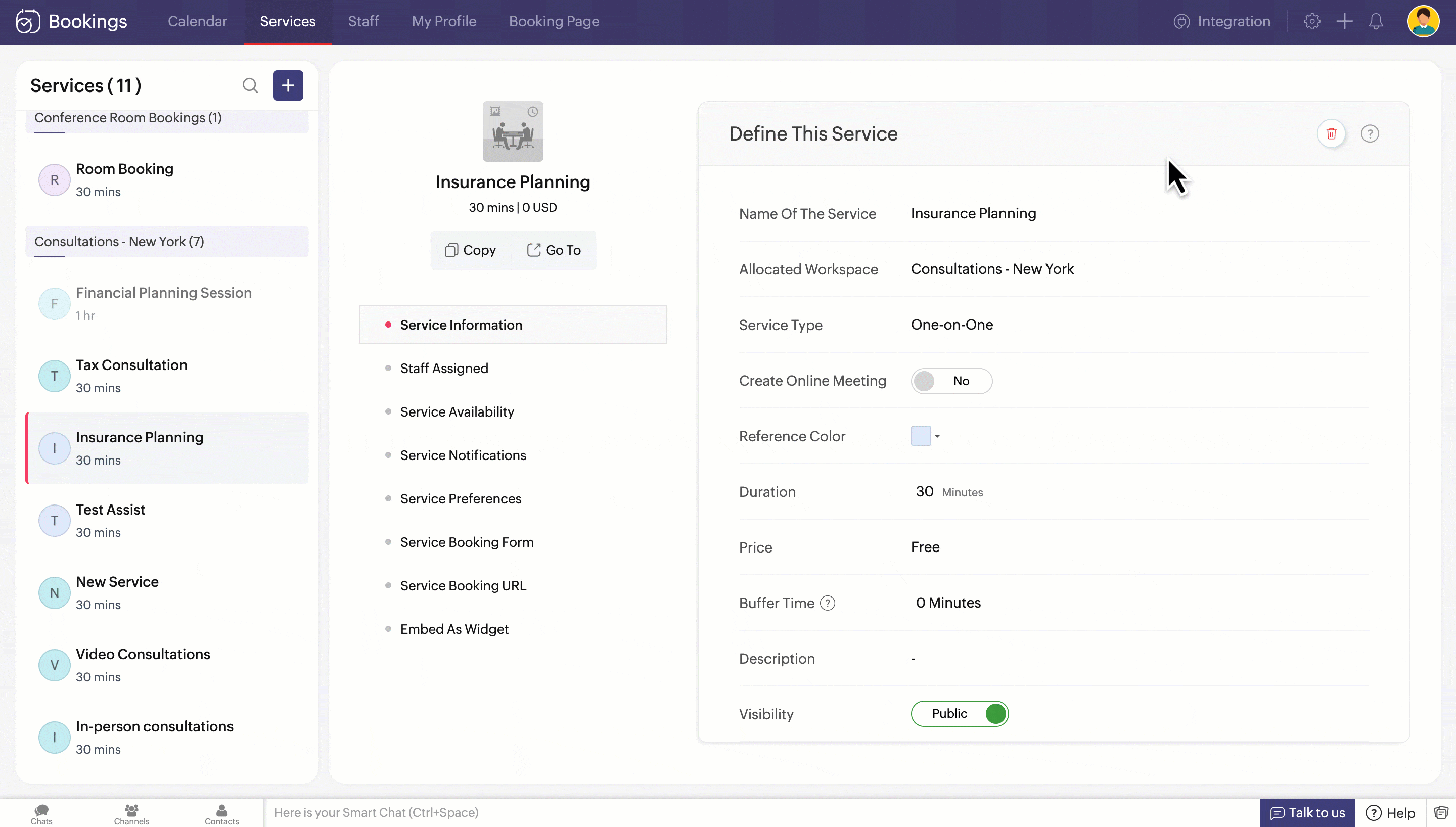Click the Reference Color swatch

[921, 436]
